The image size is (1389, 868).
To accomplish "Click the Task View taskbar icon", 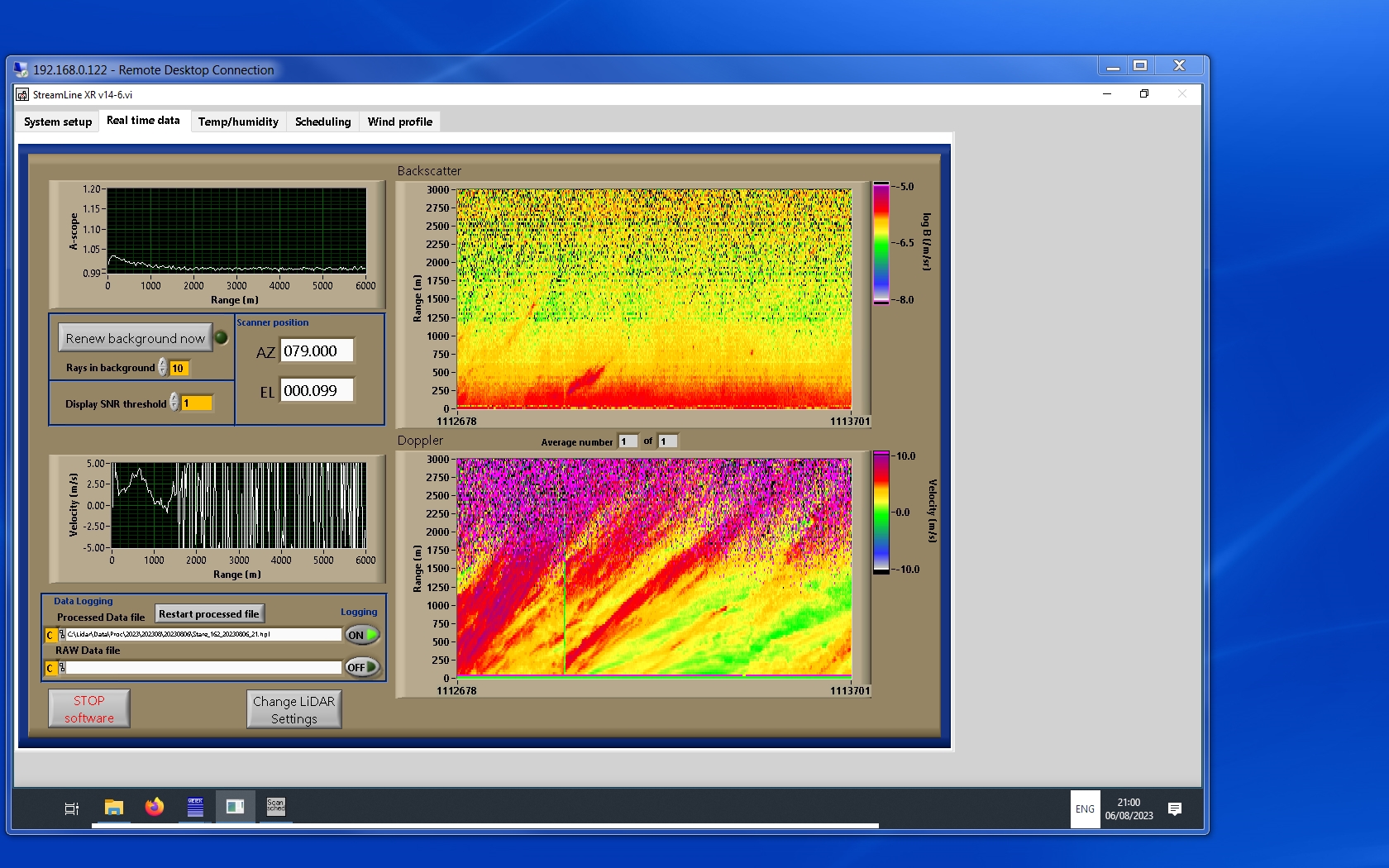I will (x=72, y=808).
